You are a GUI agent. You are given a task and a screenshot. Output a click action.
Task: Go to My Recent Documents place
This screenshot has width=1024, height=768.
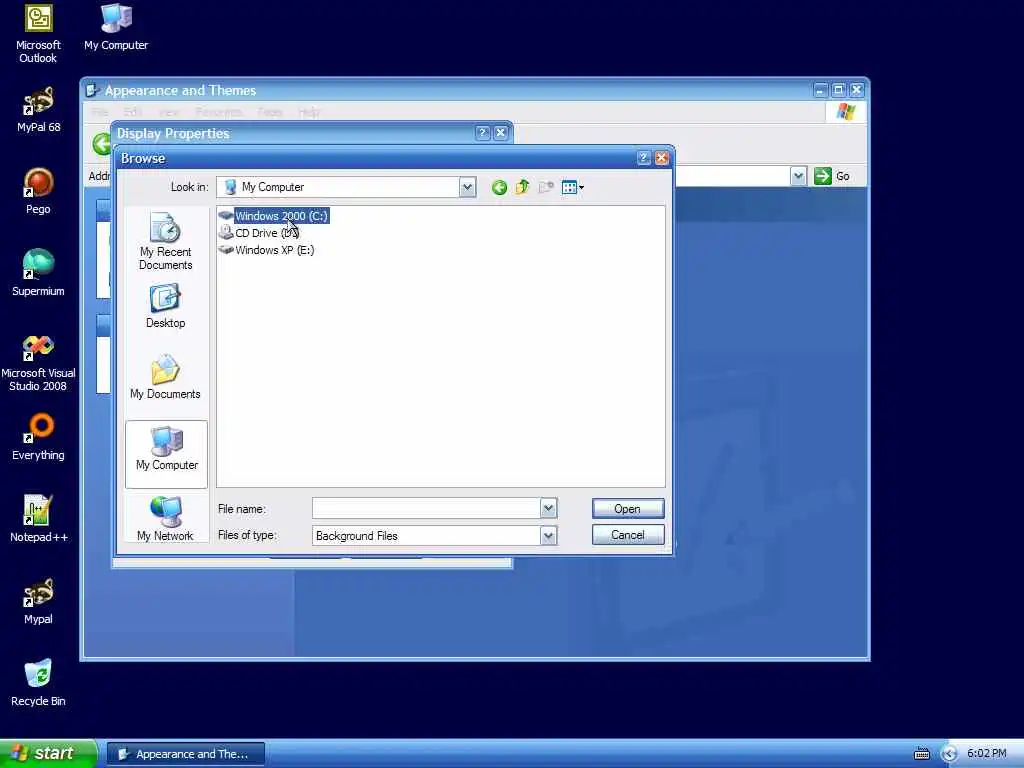pyautogui.click(x=165, y=241)
